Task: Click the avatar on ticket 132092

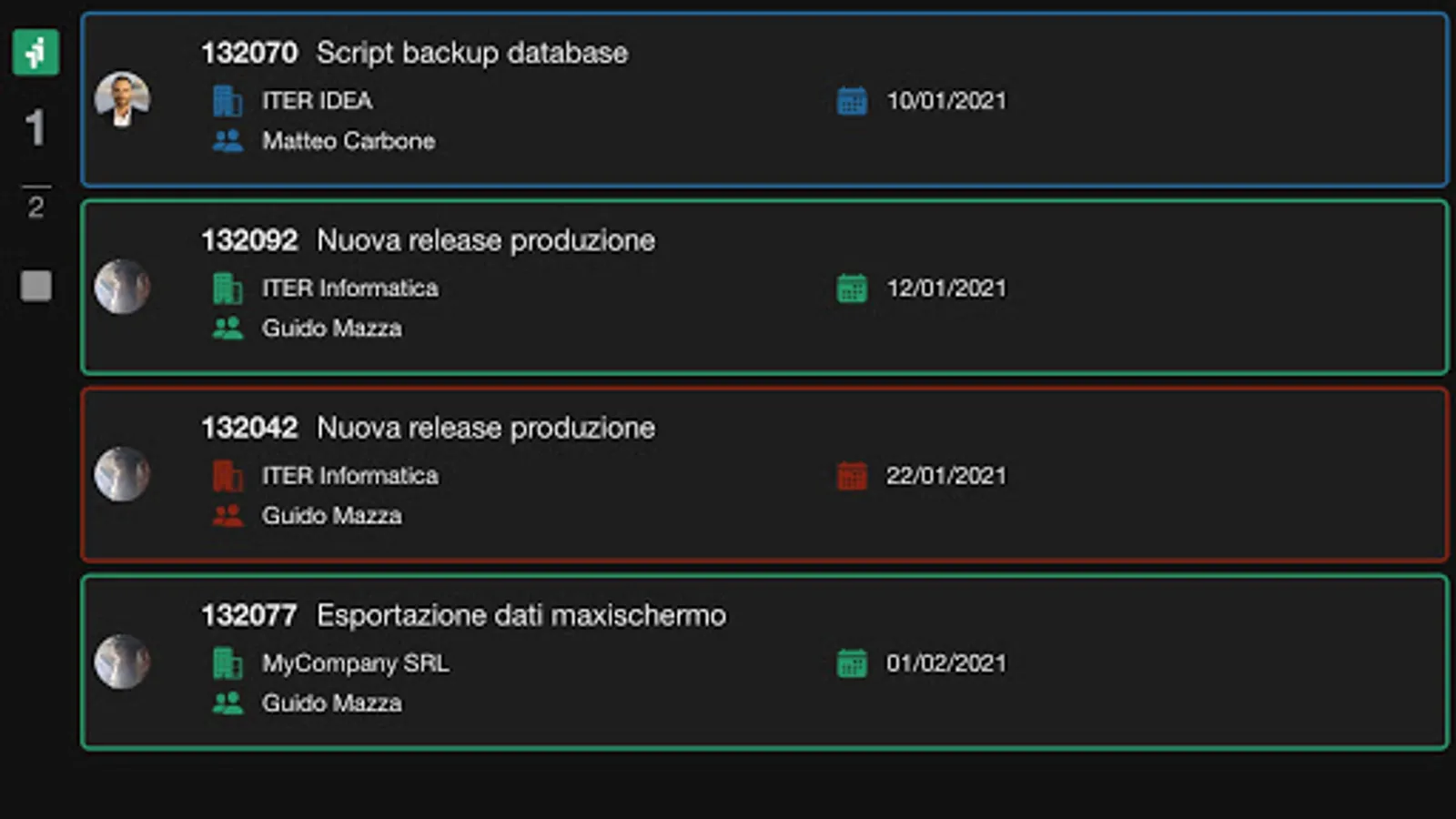Action: (122, 287)
